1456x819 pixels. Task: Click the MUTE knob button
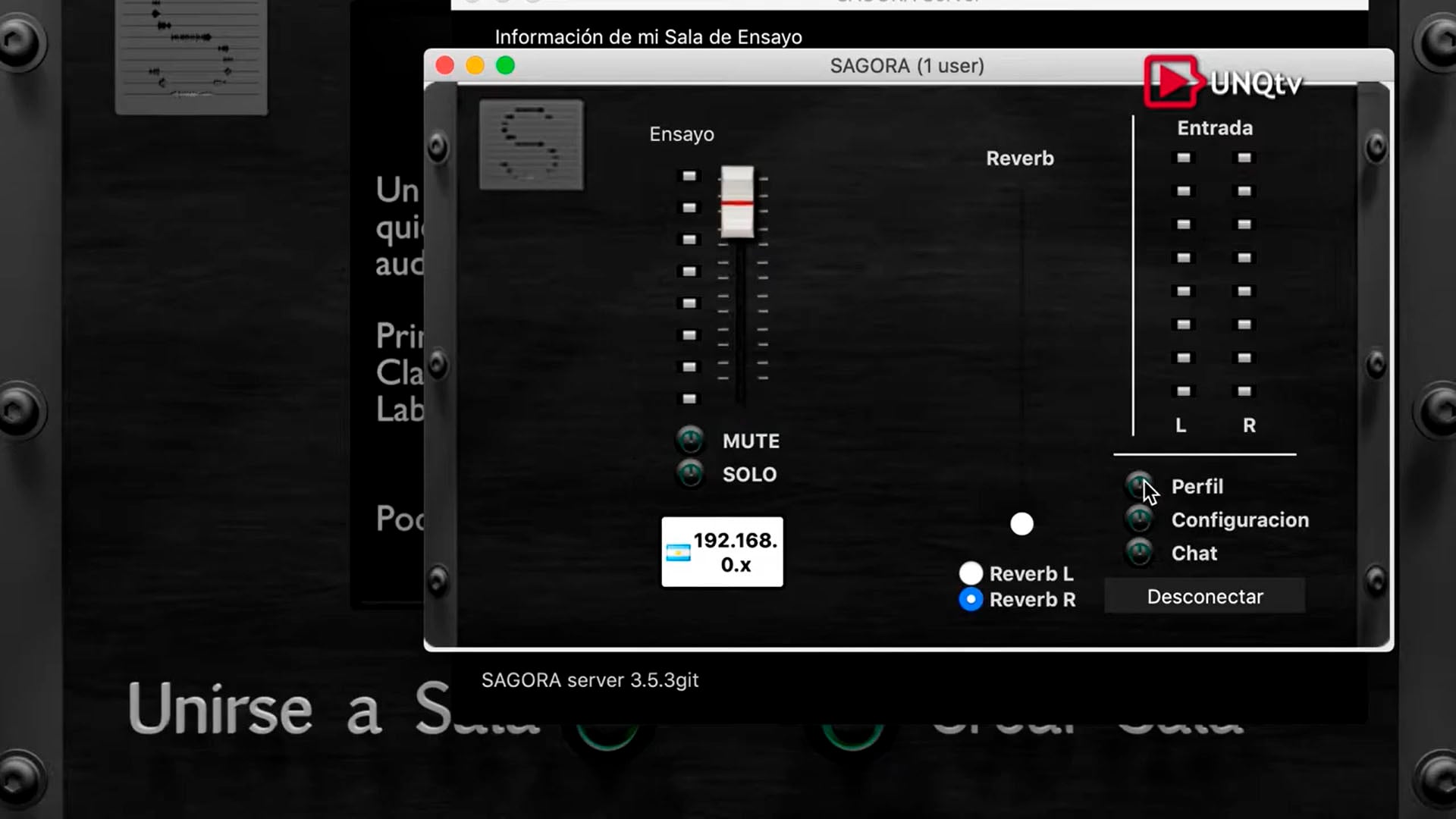pos(690,440)
